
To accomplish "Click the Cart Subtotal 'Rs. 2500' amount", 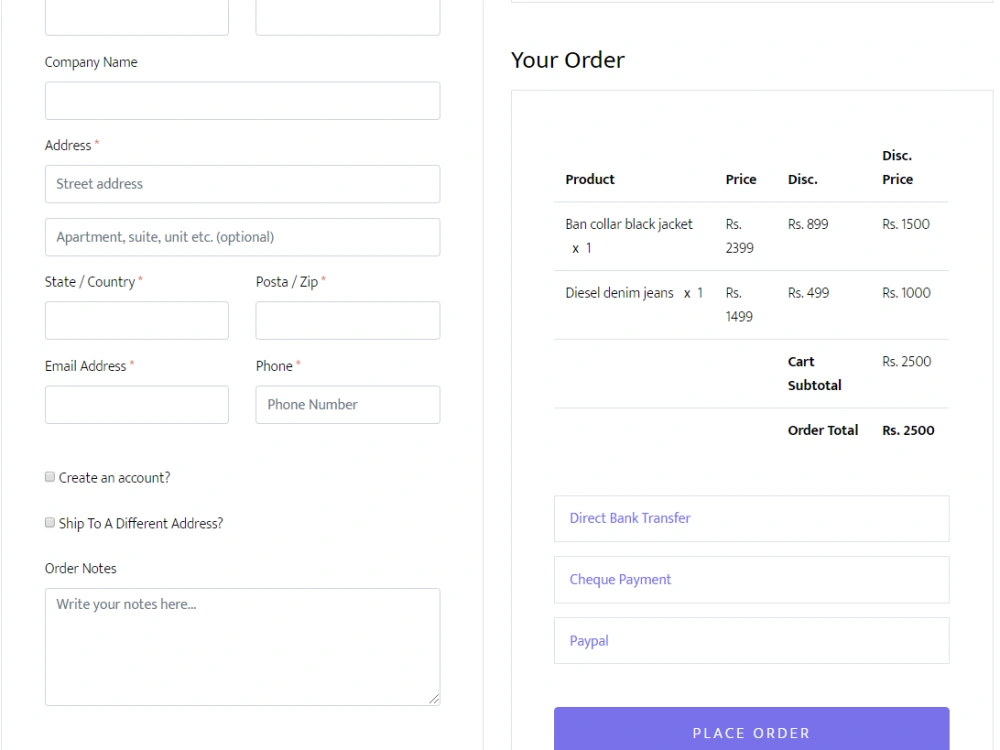I will point(906,362).
